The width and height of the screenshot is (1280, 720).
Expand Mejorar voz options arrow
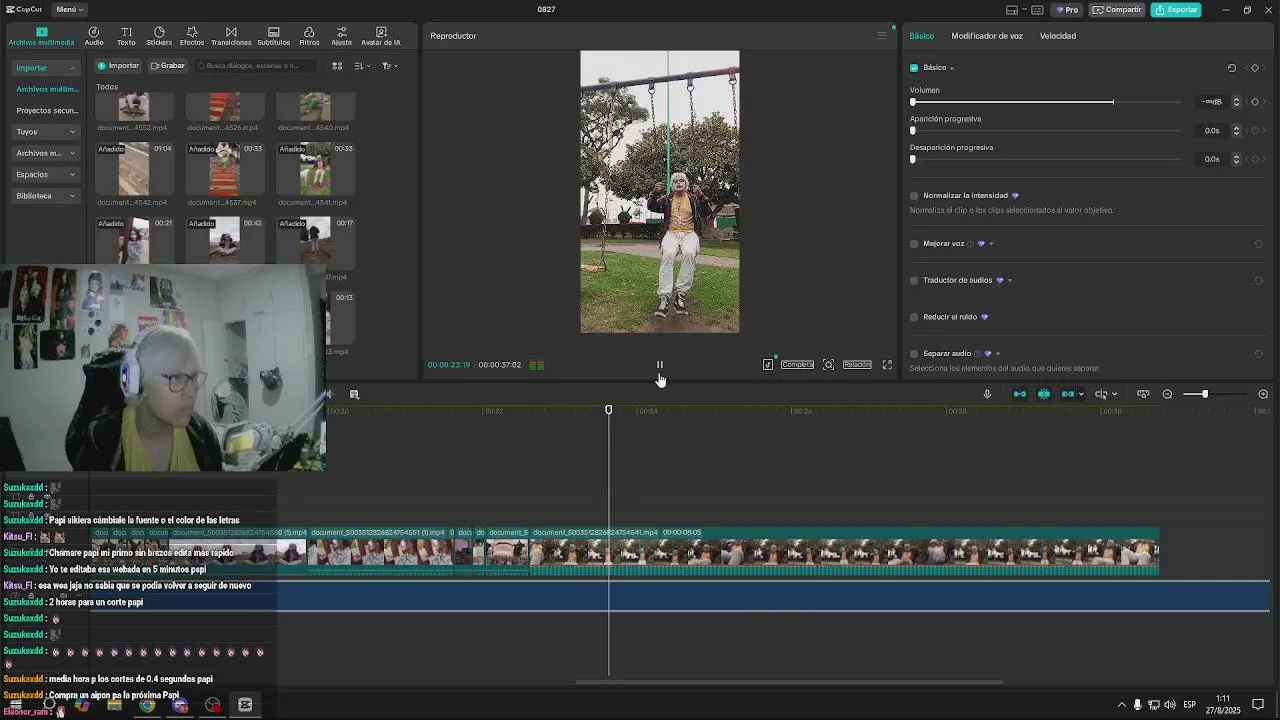point(991,244)
